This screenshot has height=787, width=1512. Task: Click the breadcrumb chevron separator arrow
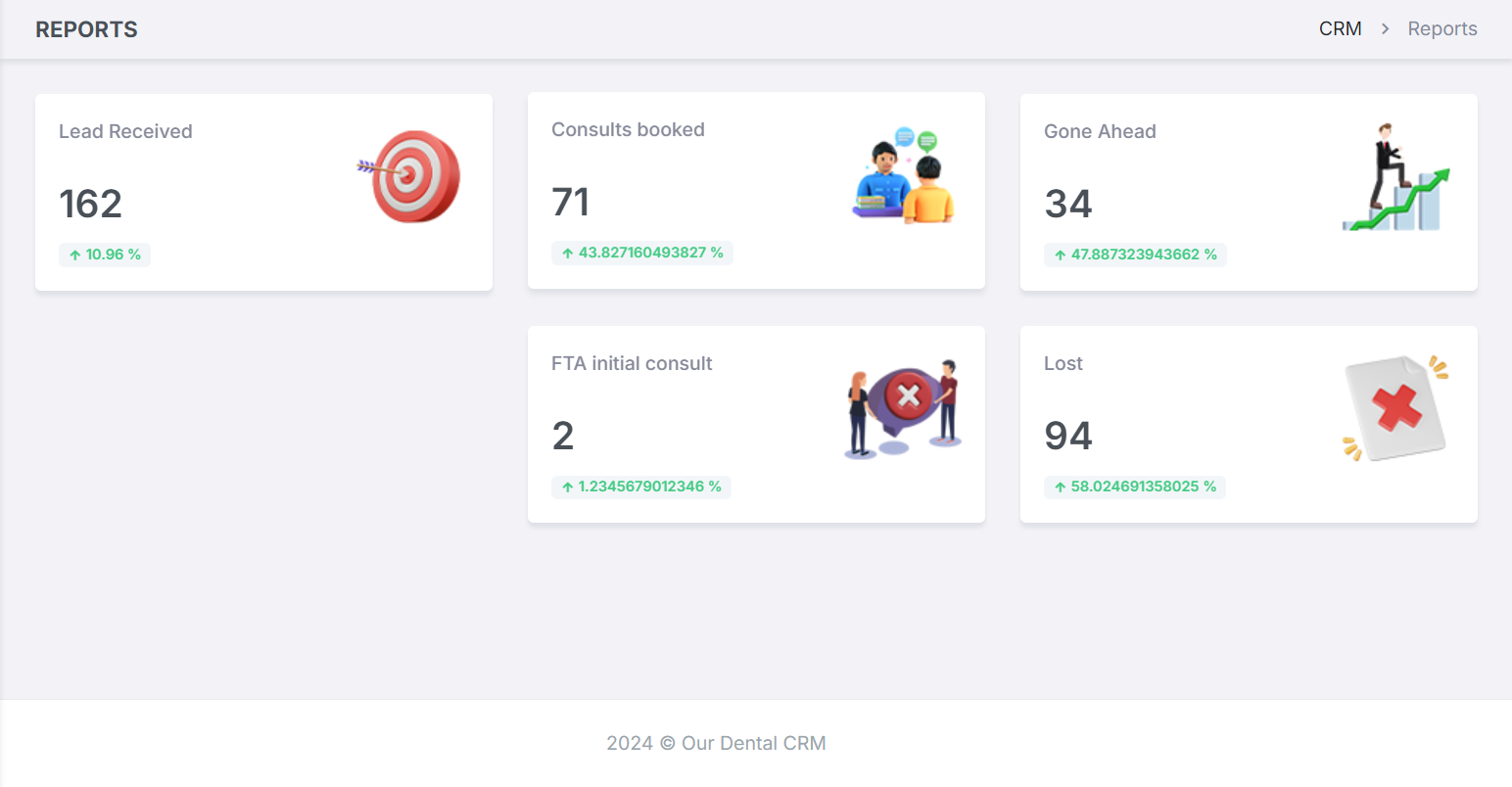(1385, 29)
